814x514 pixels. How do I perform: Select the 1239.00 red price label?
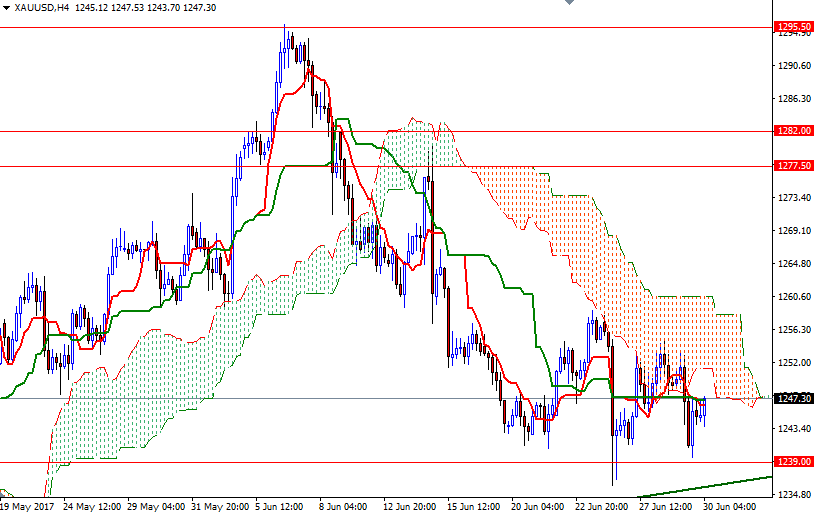[x=793, y=462]
